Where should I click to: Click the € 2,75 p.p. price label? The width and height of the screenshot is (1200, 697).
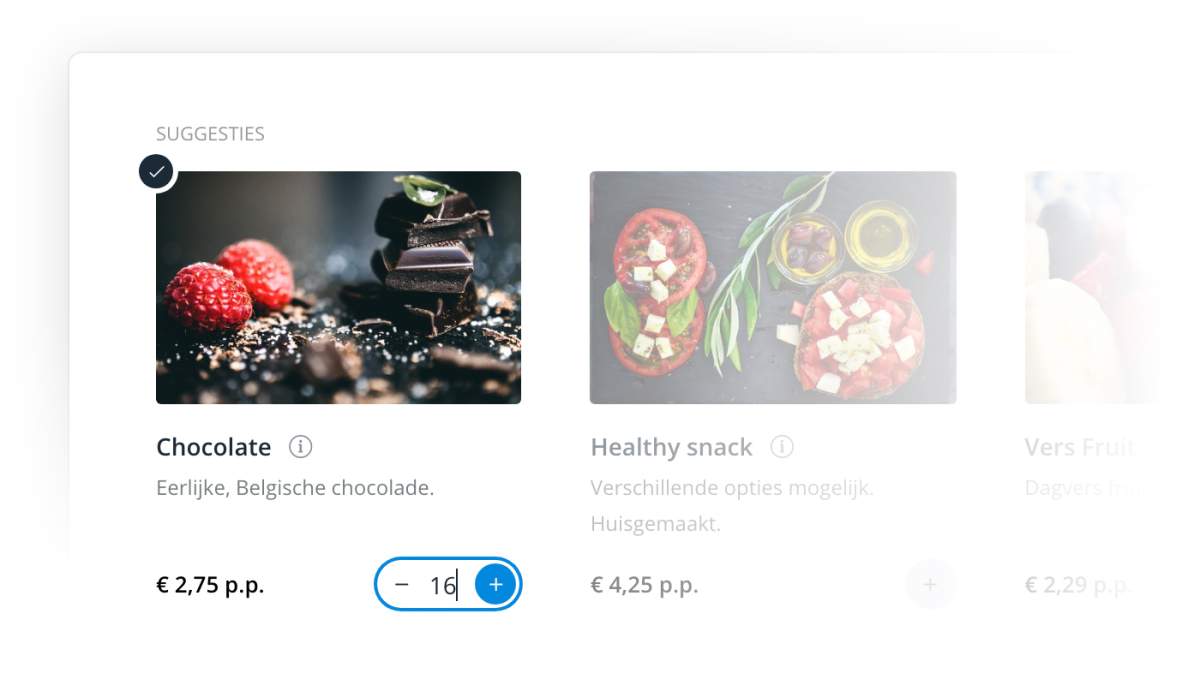tap(210, 585)
